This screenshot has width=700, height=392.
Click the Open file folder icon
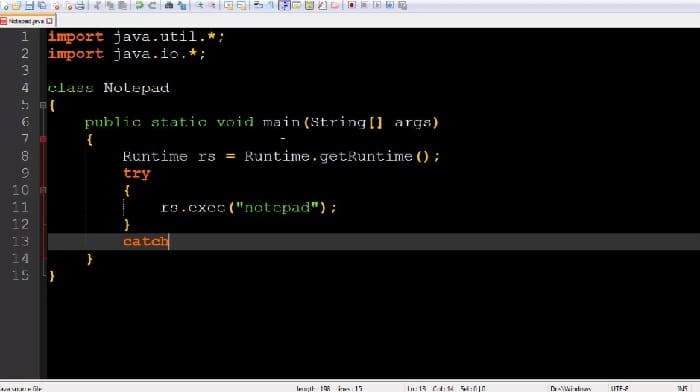click(17, 5)
